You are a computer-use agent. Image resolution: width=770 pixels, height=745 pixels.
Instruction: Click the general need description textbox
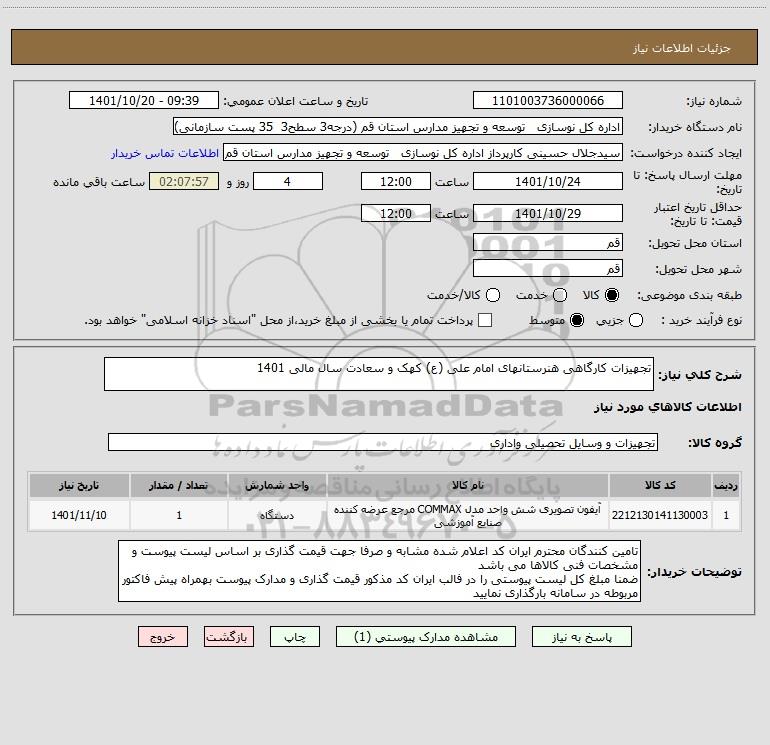coord(379,374)
